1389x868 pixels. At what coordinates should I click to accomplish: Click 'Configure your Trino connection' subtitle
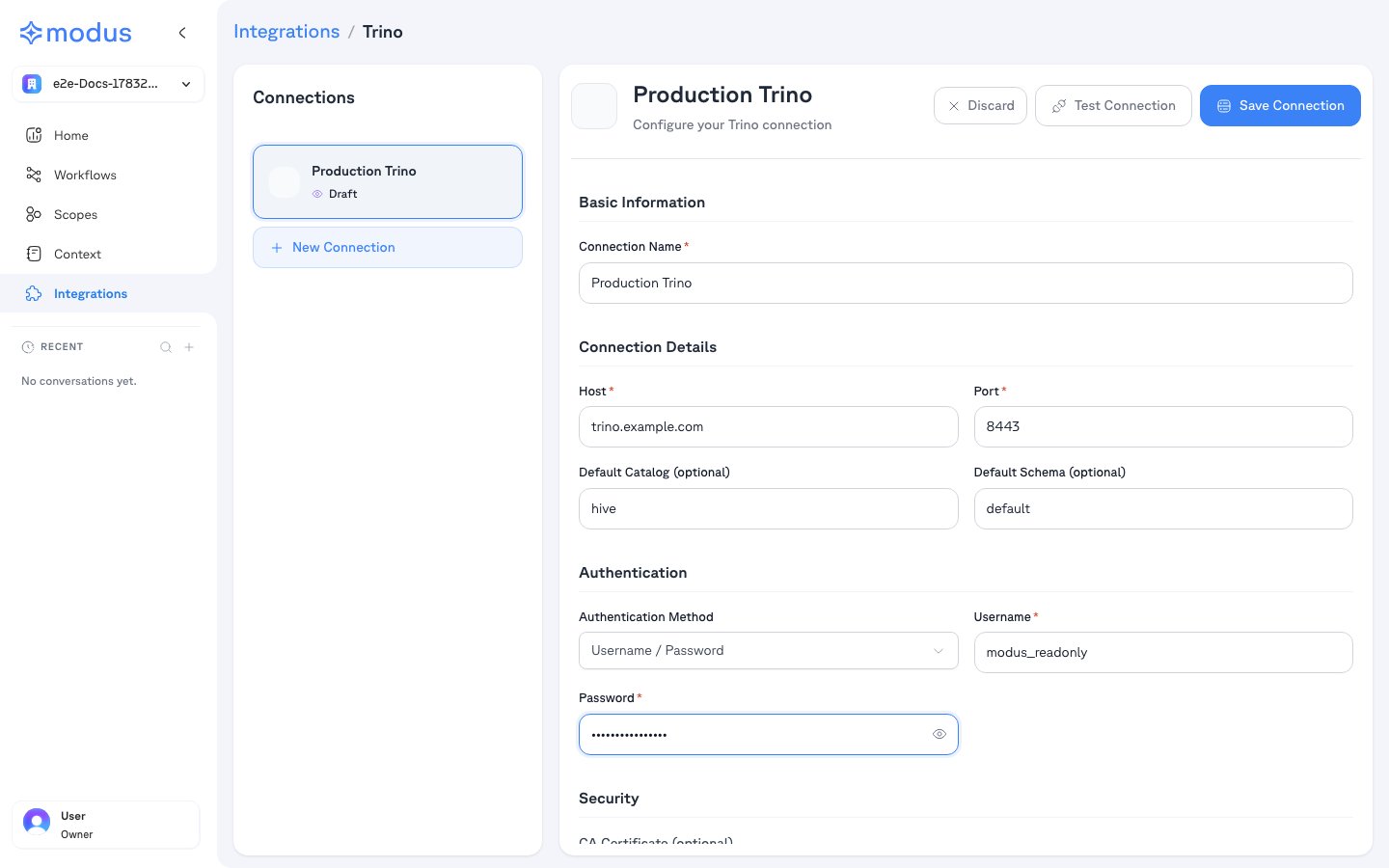(732, 124)
